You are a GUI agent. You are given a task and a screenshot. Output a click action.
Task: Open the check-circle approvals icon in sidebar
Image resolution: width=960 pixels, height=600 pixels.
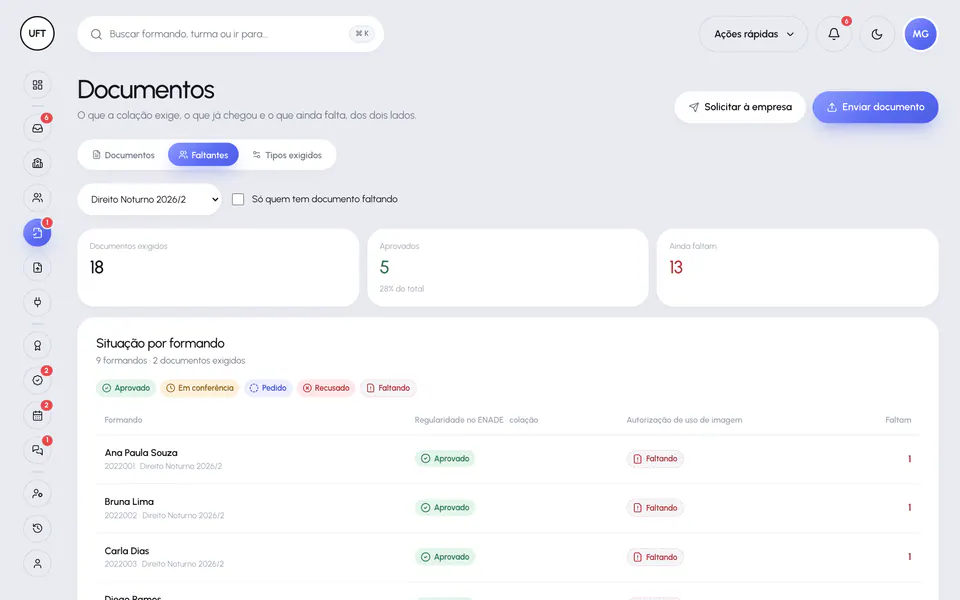click(x=37, y=380)
